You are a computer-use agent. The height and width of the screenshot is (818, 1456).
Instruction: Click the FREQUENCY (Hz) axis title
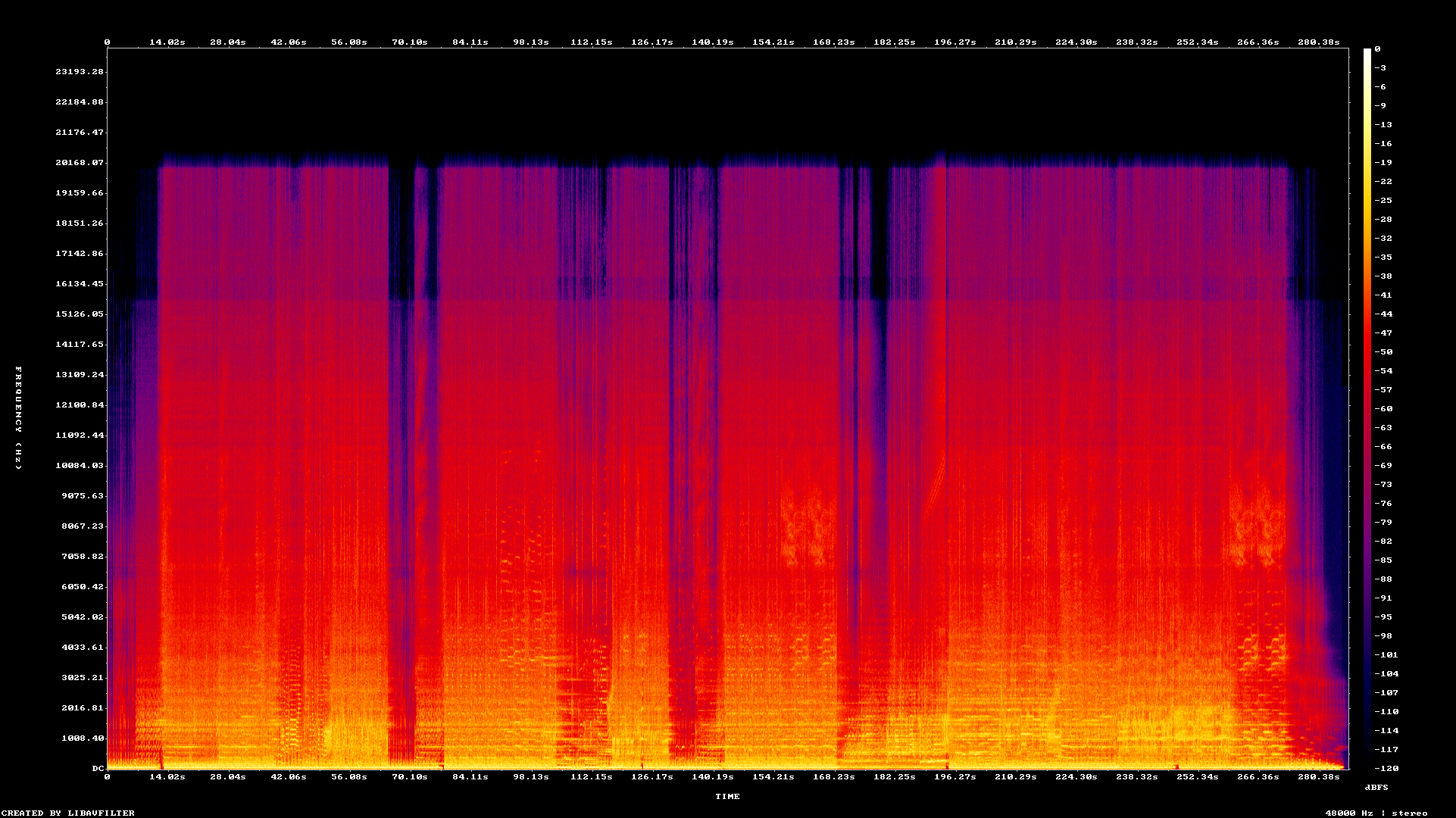click(19, 418)
